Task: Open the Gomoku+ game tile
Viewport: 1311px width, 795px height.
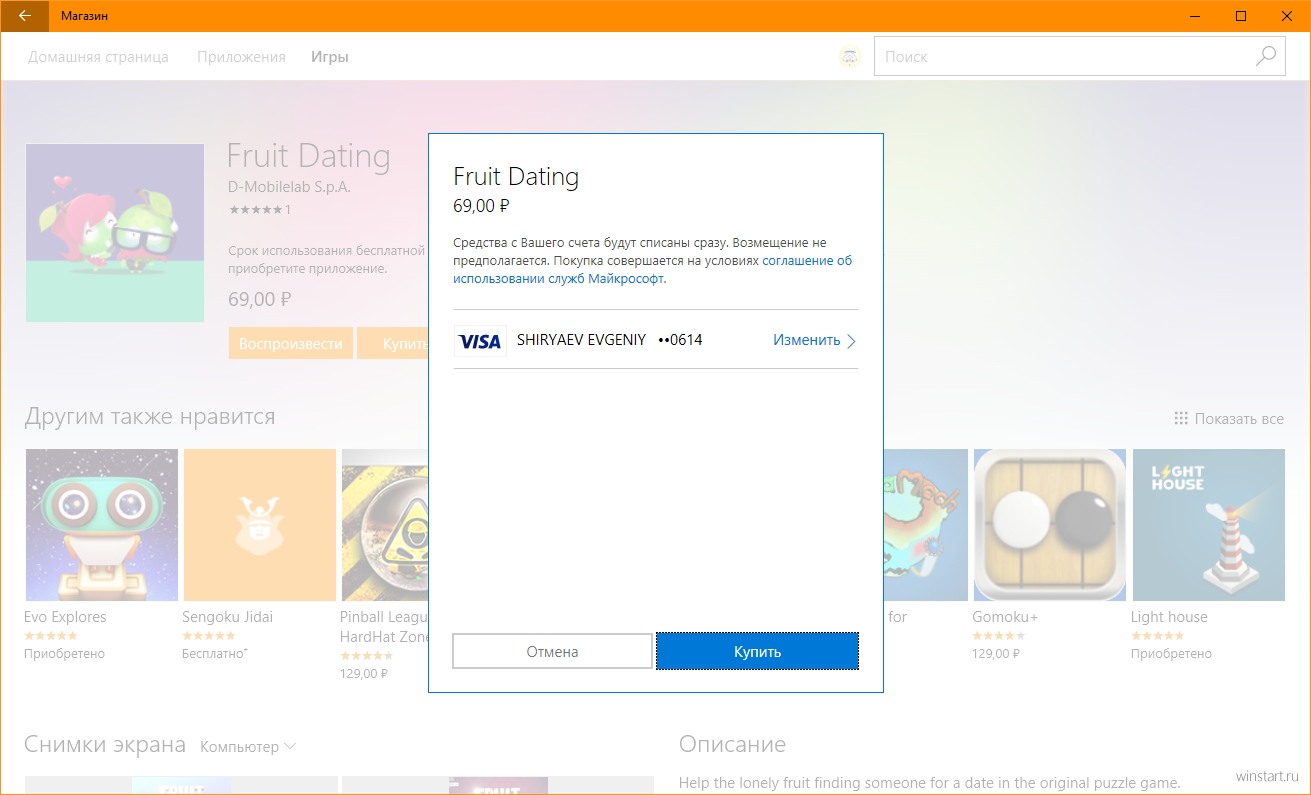Action: [x=1049, y=525]
